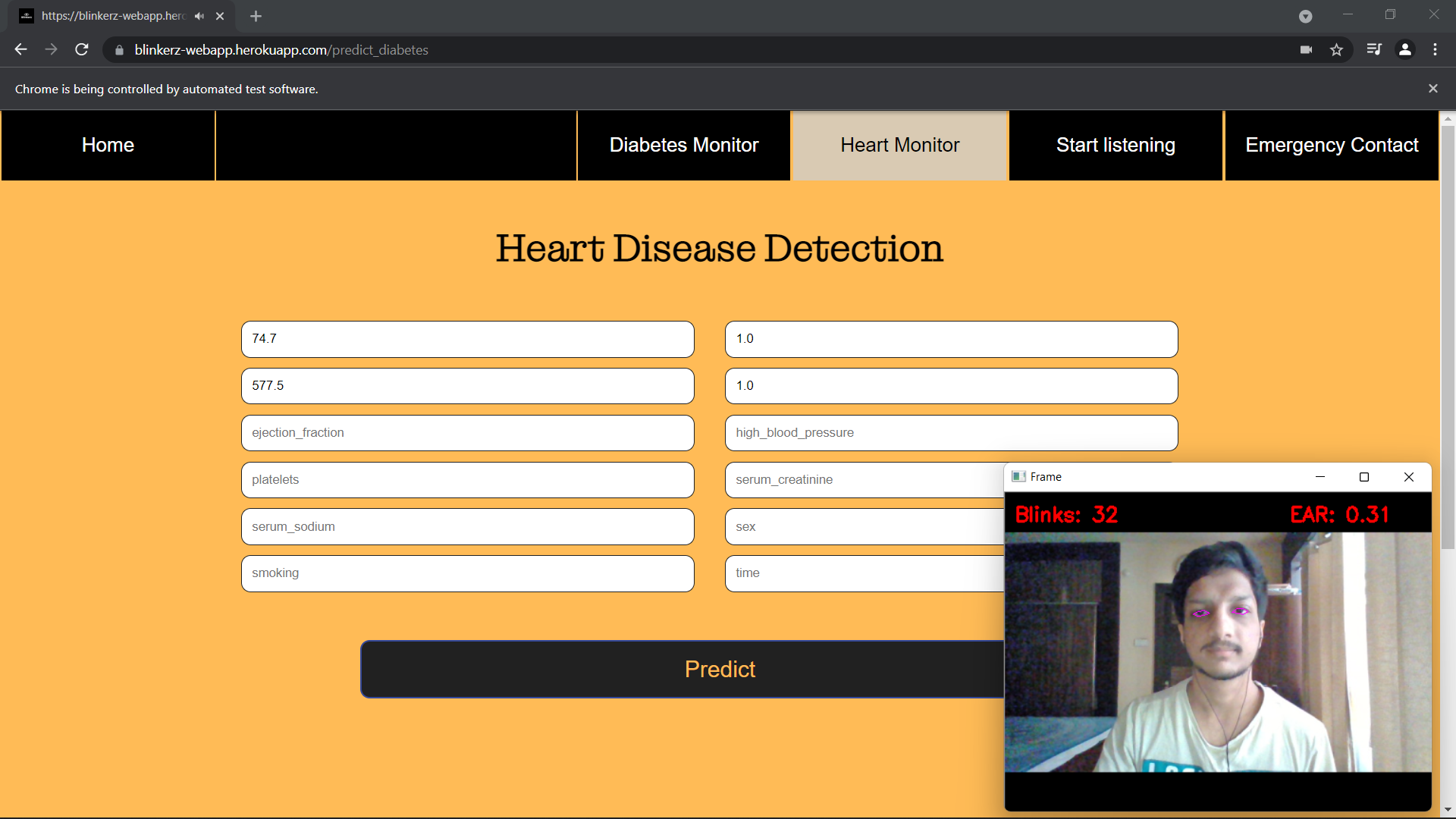Mute tab via speaker icon
Screen dimensions: 1456x819
[x=199, y=16]
